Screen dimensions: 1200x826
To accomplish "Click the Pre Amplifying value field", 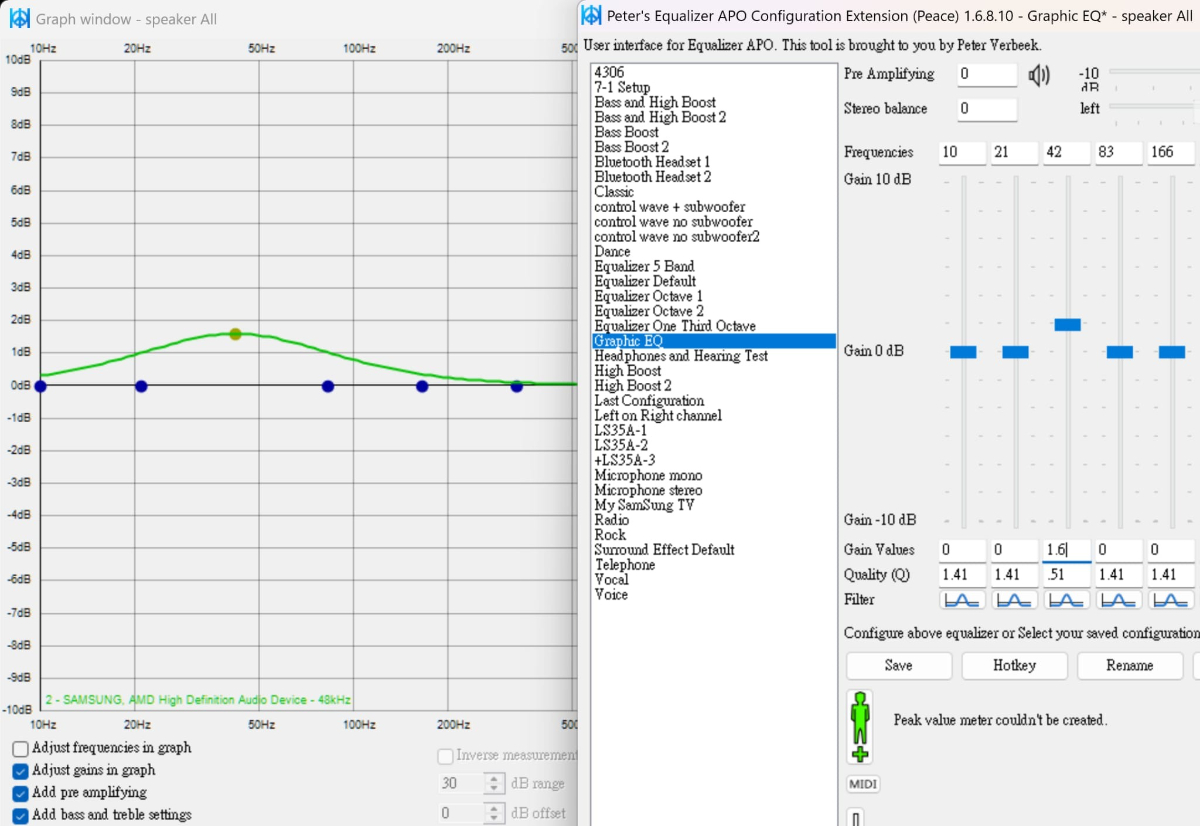I will [x=987, y=75].
